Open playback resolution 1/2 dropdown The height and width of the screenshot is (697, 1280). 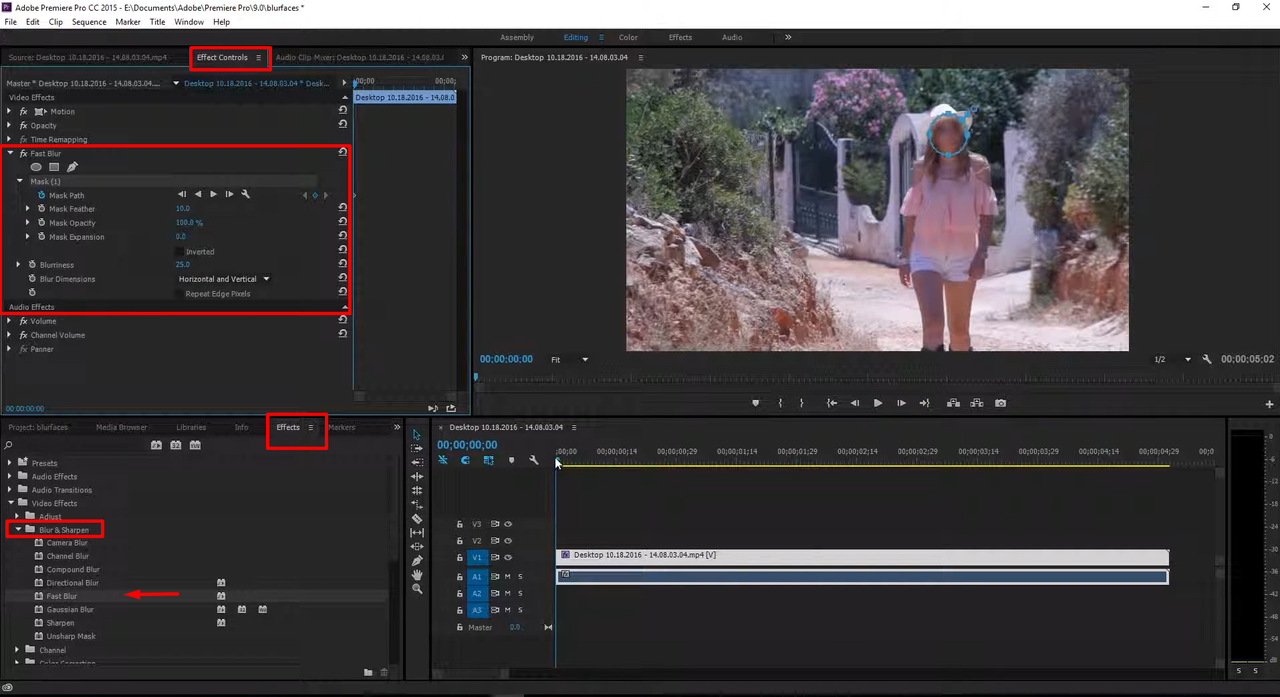point(1172,359)
